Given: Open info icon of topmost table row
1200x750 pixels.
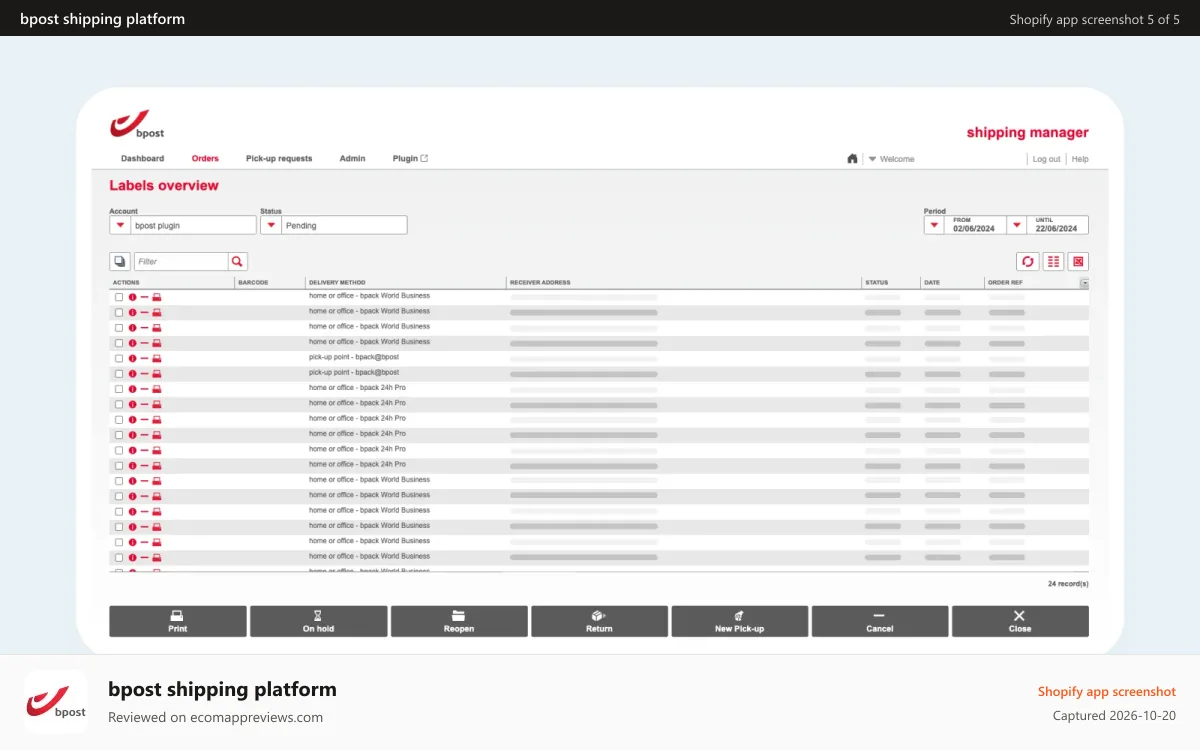Looking at the screenshot, I should (x=132, y=297).
